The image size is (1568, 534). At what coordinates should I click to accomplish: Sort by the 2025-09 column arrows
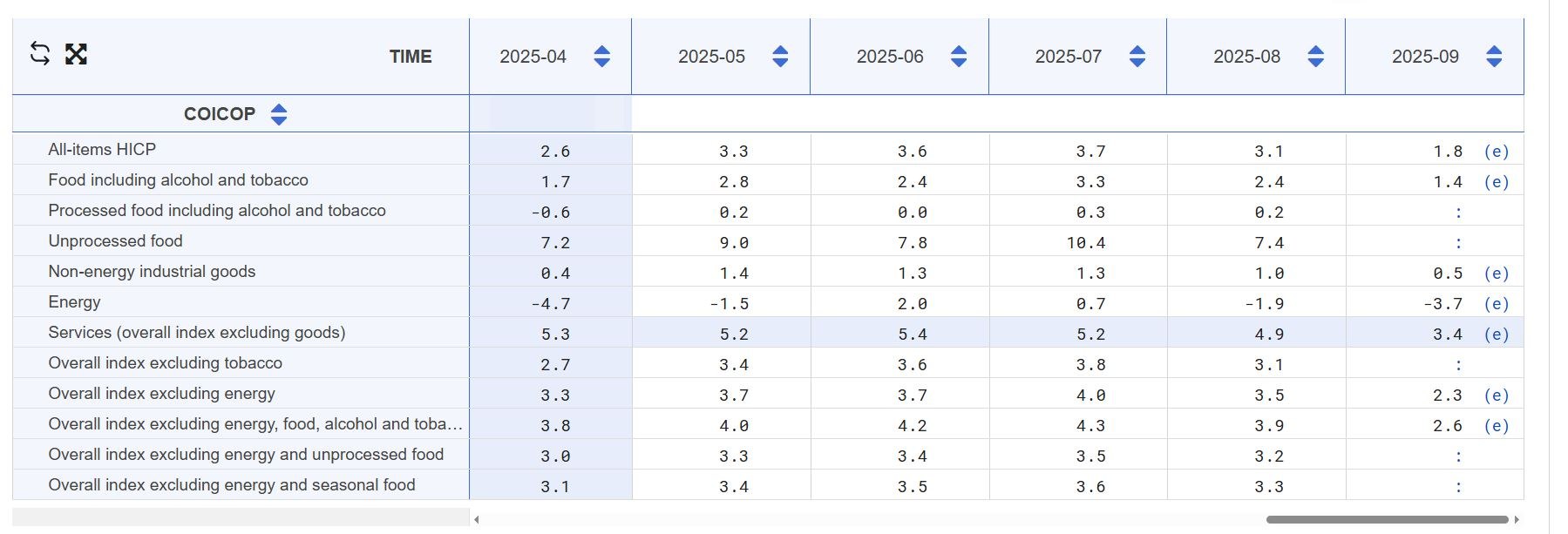pos(1494,57)
